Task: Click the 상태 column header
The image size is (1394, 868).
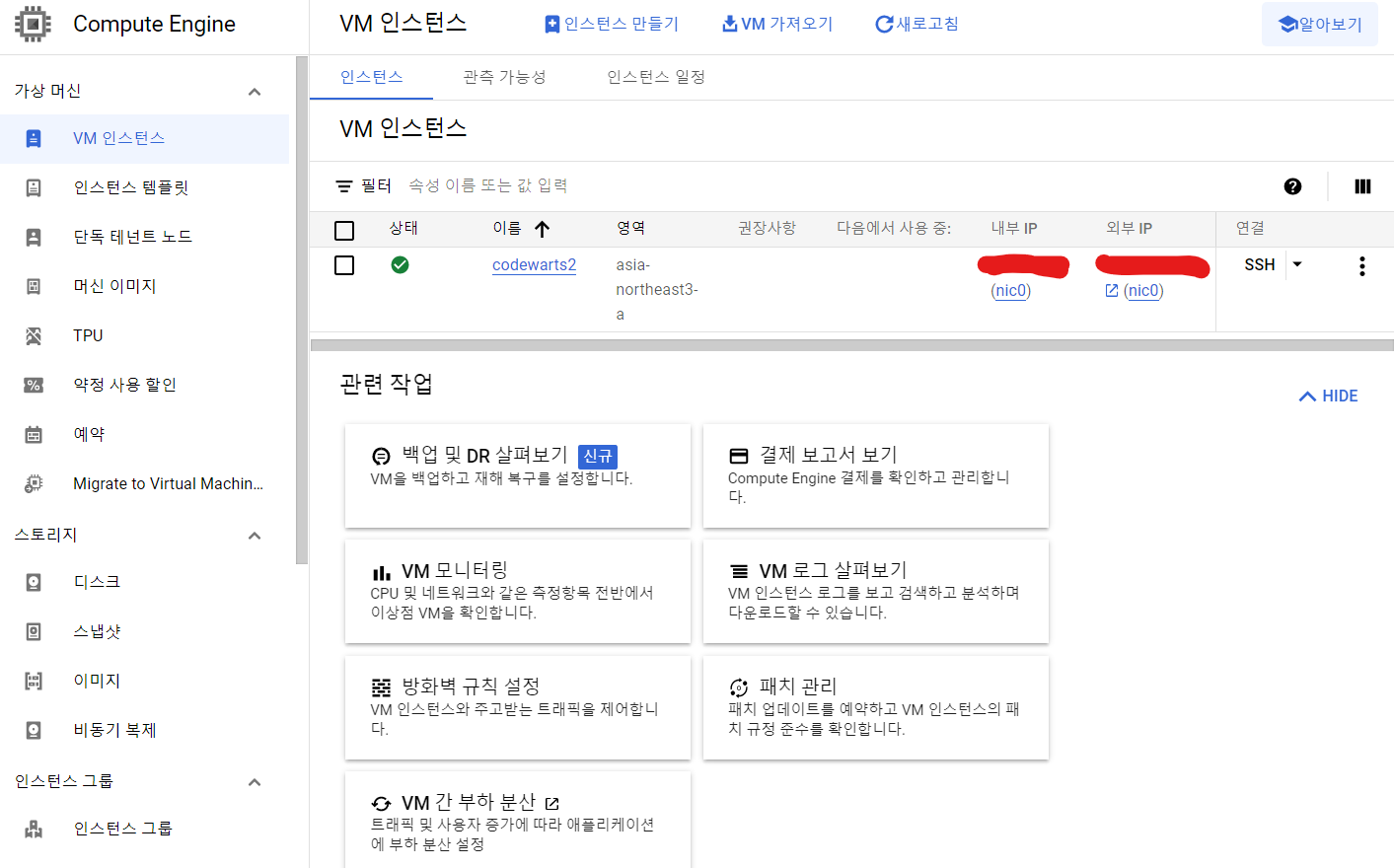Action: coord(404,228)
